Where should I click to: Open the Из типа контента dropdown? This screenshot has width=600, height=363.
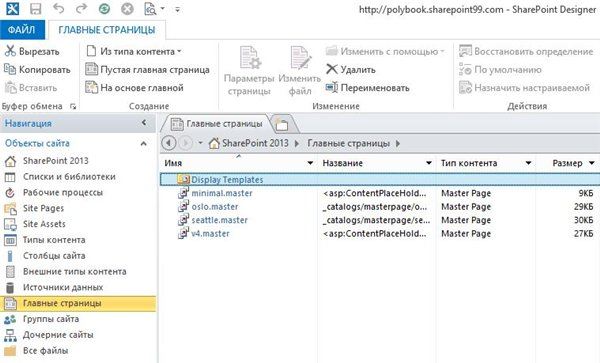pyautogui.click(x=134, y=51)
